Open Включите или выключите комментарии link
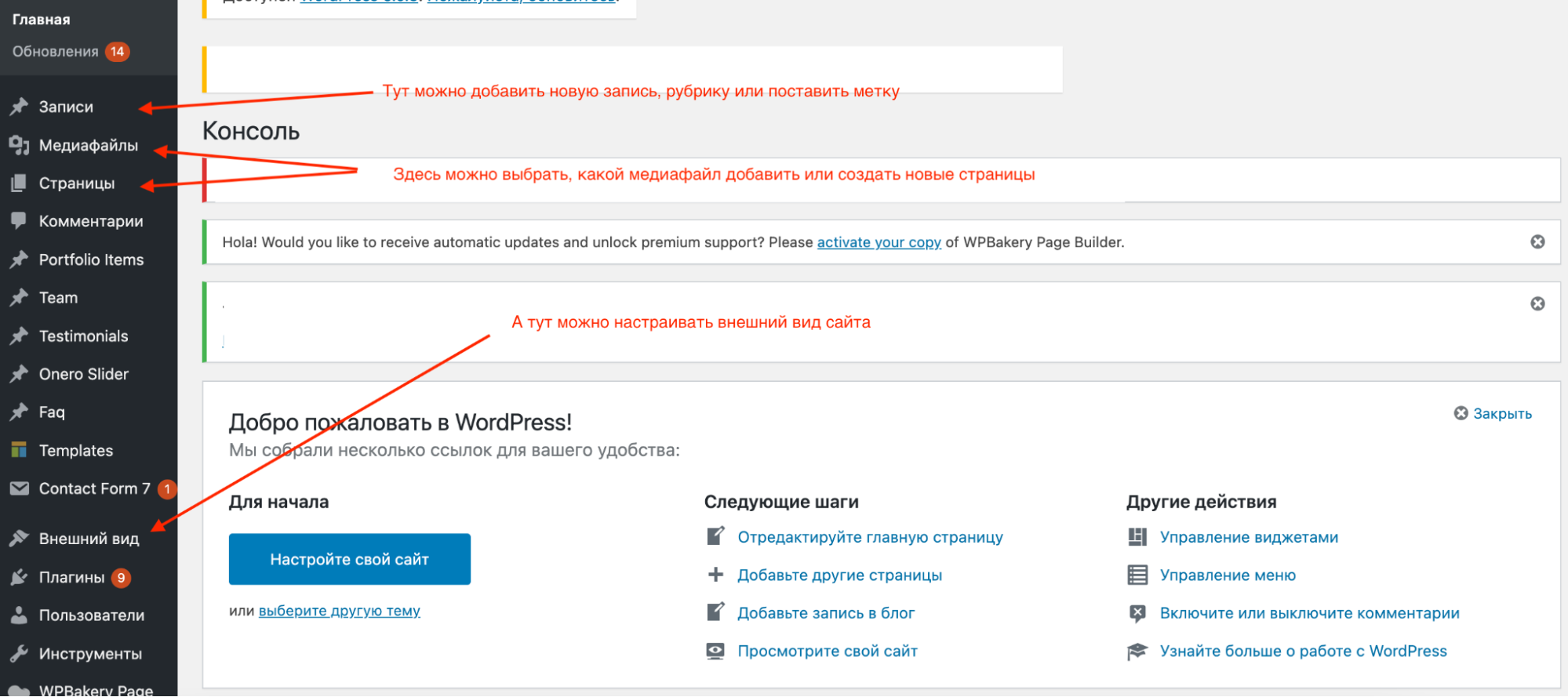The image size is (1568, 697). tap(1310, 613)
